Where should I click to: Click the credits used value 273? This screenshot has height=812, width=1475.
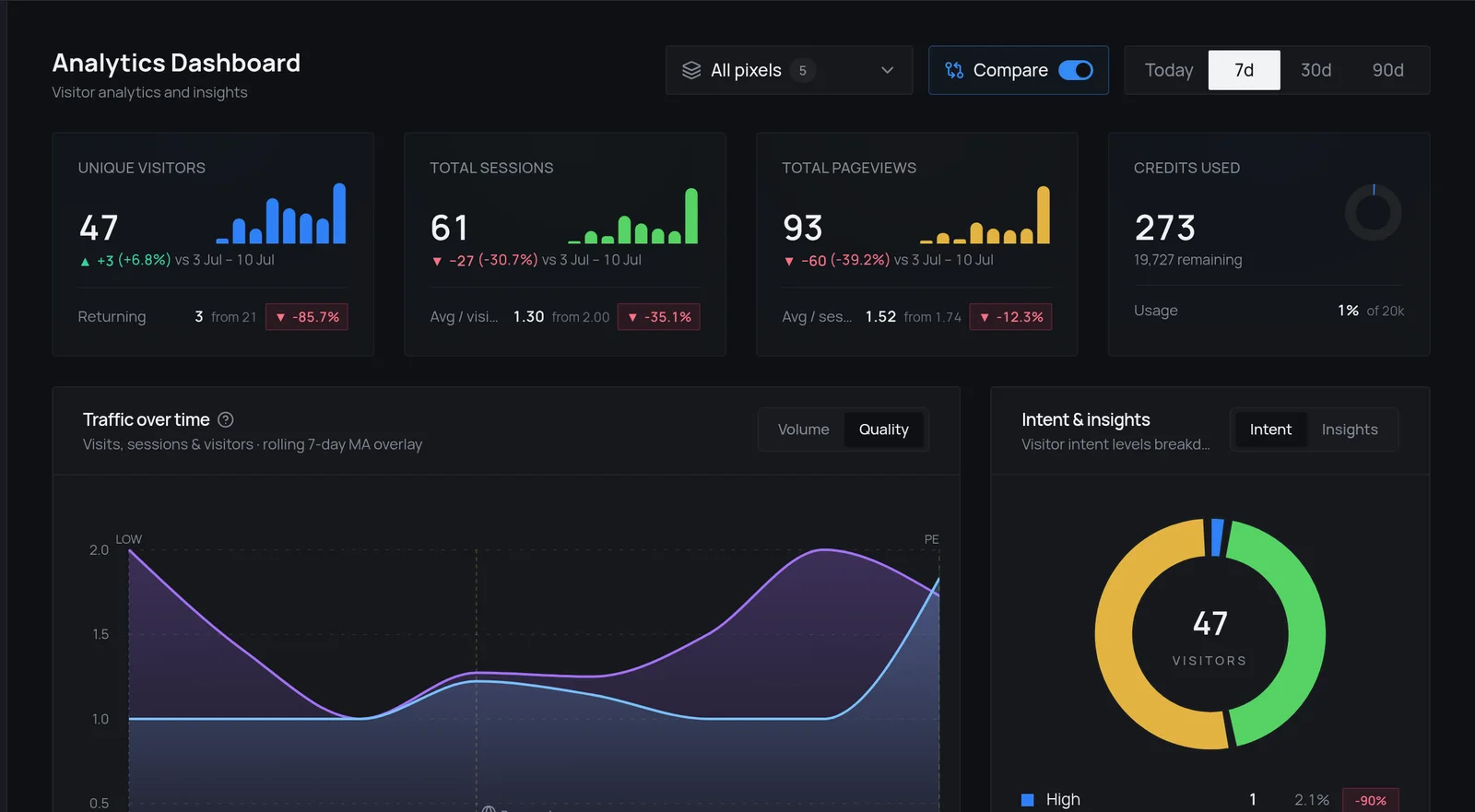(1165, 228)
